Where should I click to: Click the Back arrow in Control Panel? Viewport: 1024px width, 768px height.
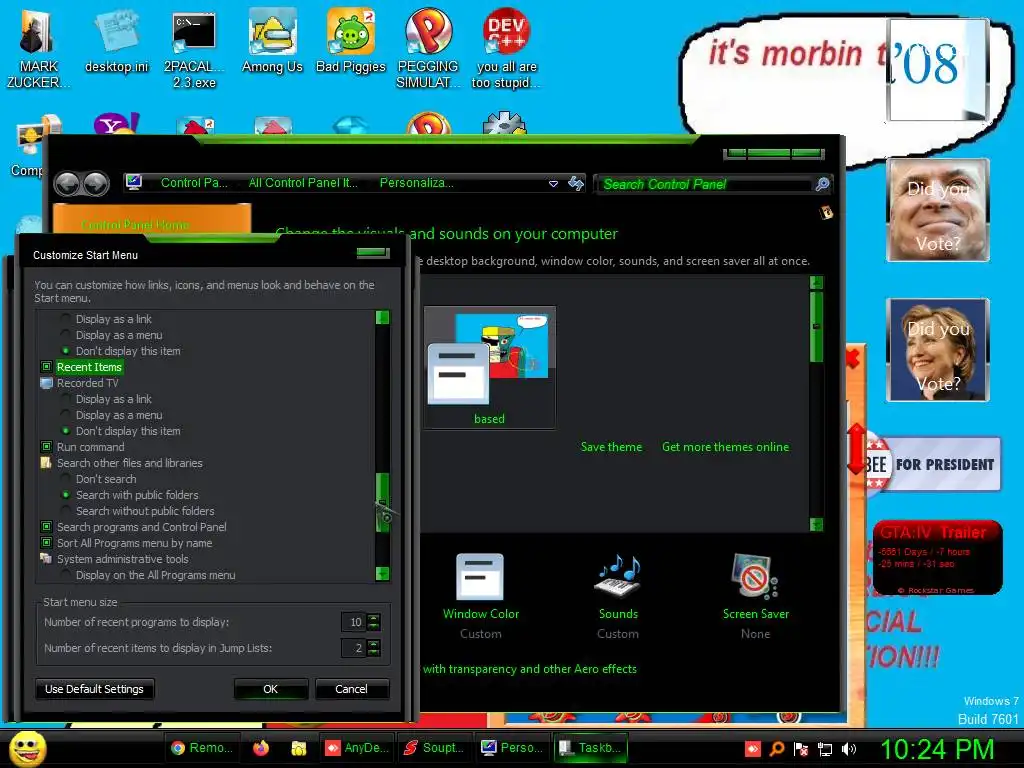[67, 184]
